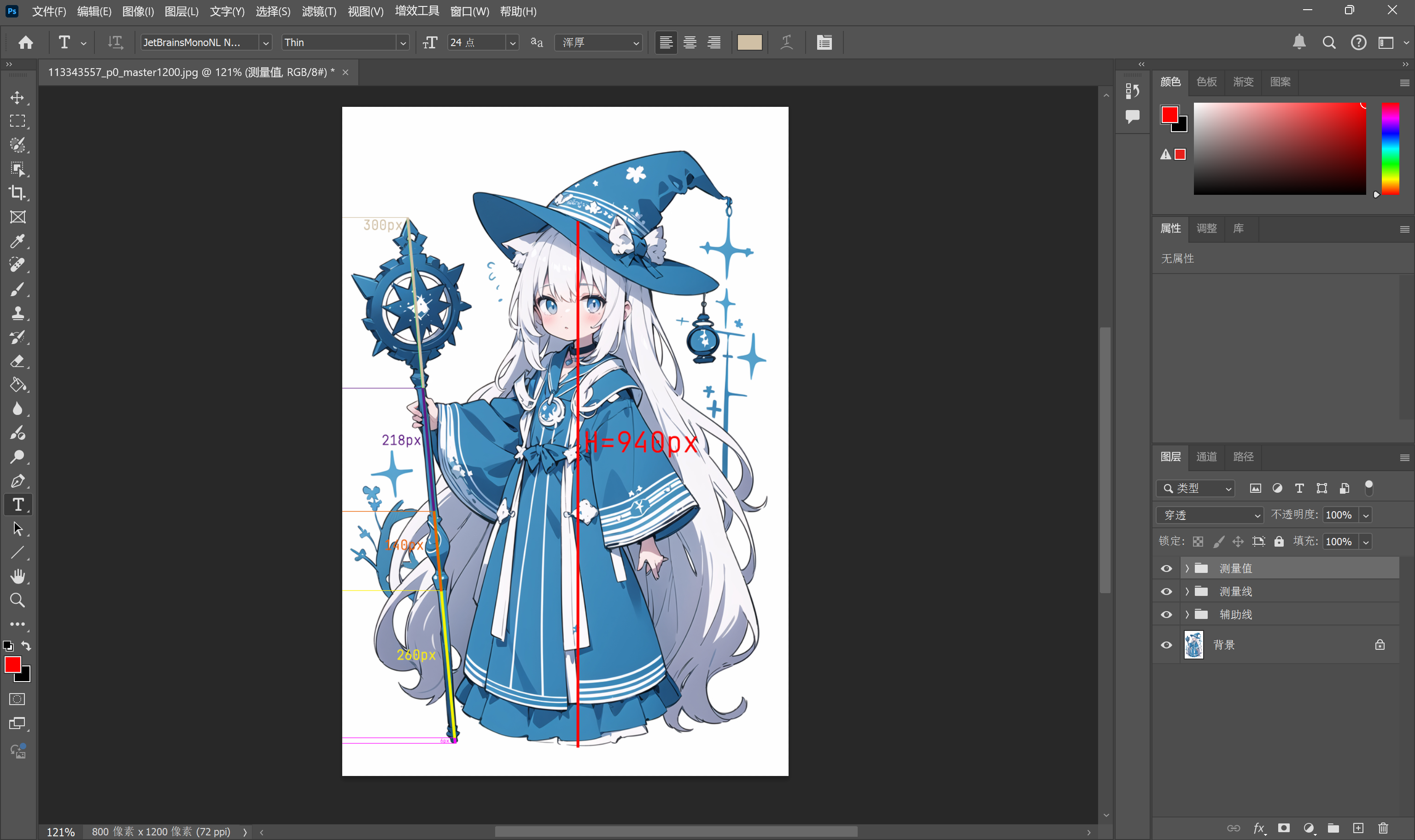Click the delete layer trash icon
Viewport: 1415px width, 840px height.
click(1383, 828)
